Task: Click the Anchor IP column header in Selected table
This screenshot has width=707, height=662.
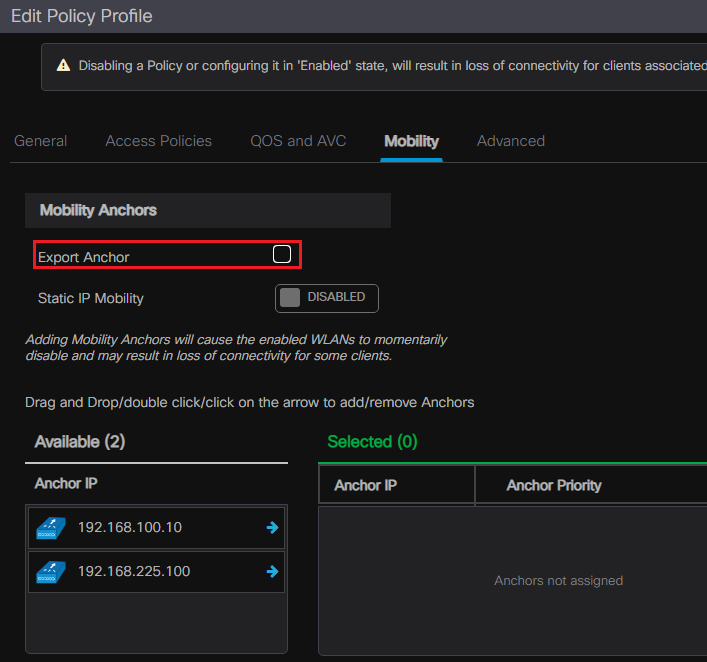Action: 365,485
